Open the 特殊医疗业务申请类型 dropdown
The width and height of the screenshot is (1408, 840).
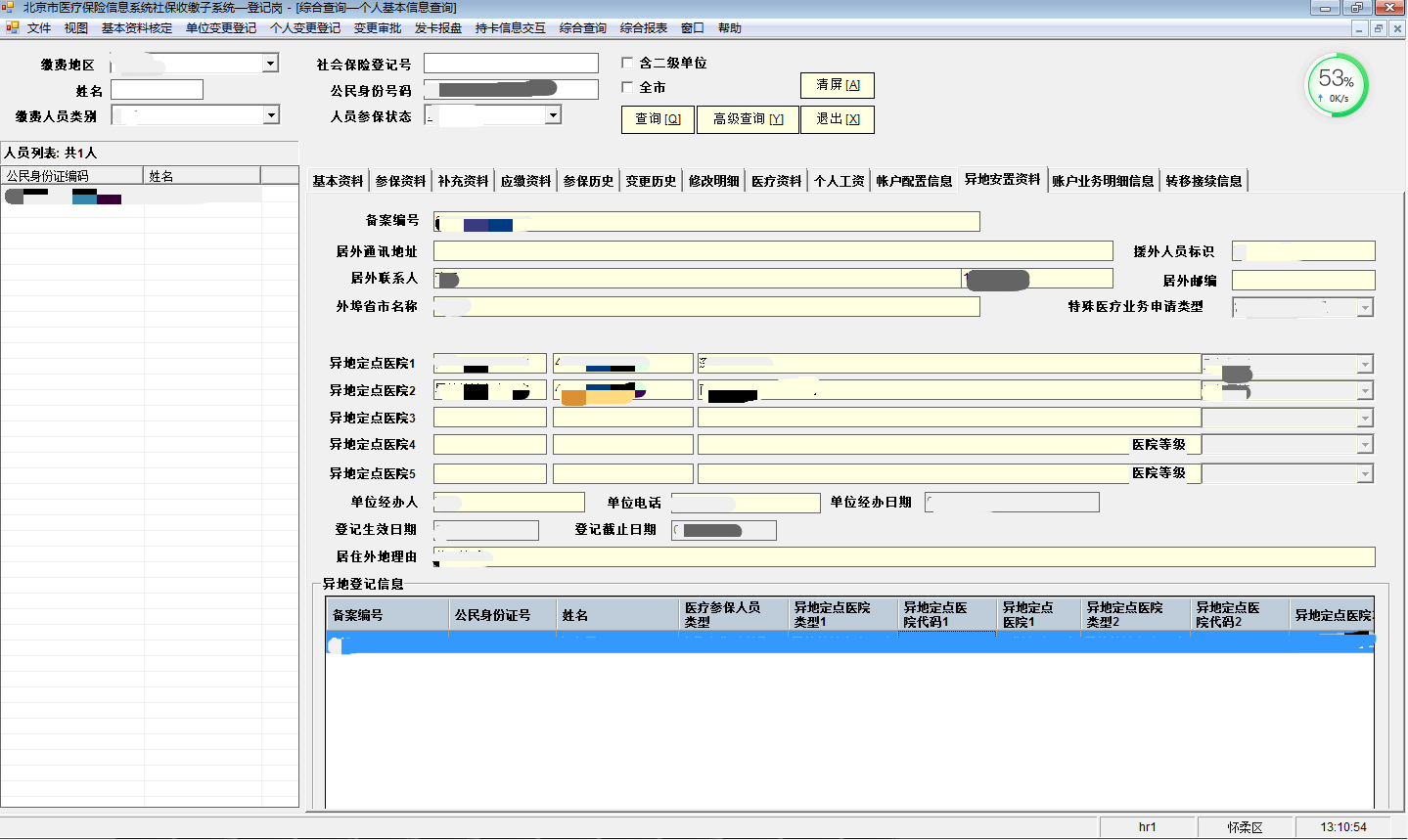click(x=1364, y=308)
